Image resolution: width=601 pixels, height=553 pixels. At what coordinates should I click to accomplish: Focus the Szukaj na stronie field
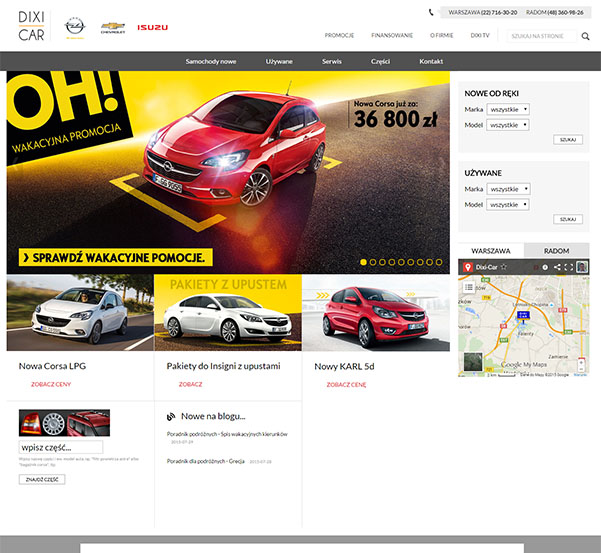click(541, 36)
